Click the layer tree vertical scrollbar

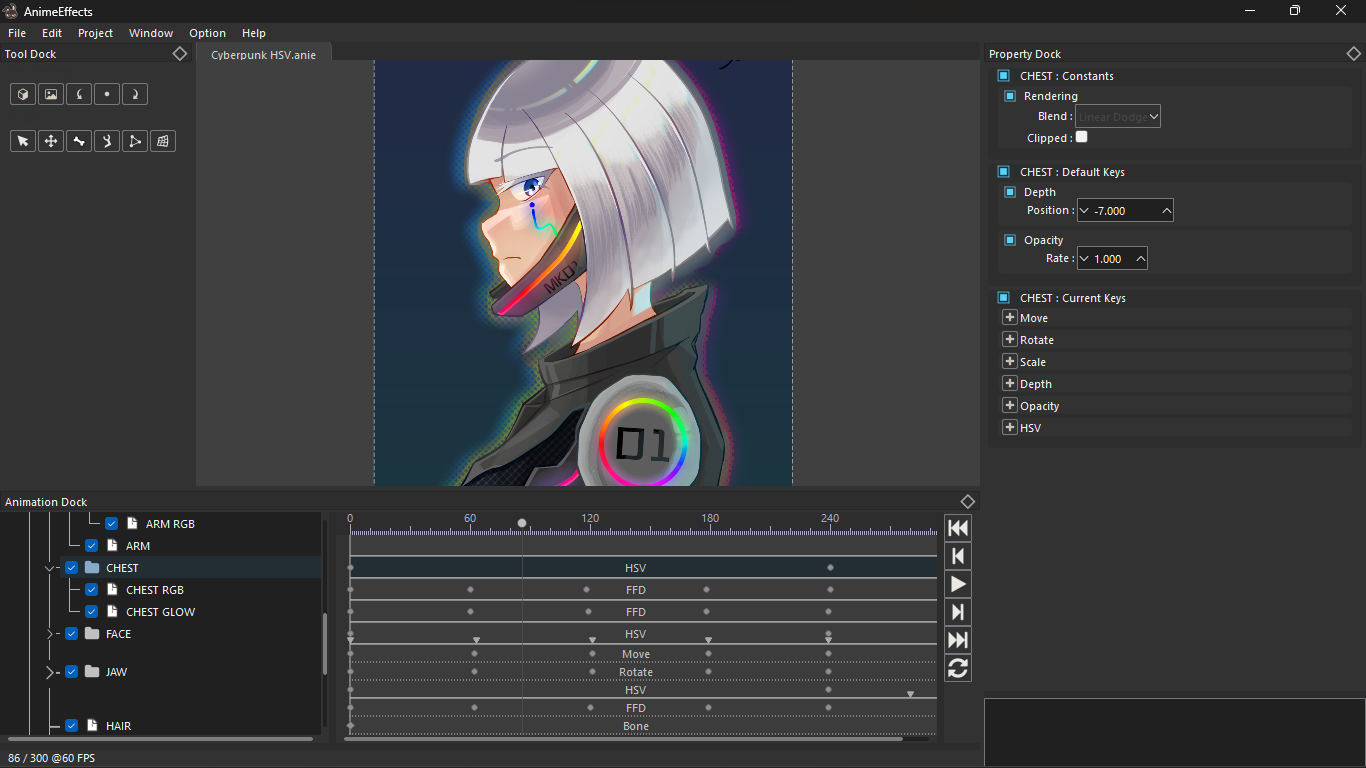point(324,645)
